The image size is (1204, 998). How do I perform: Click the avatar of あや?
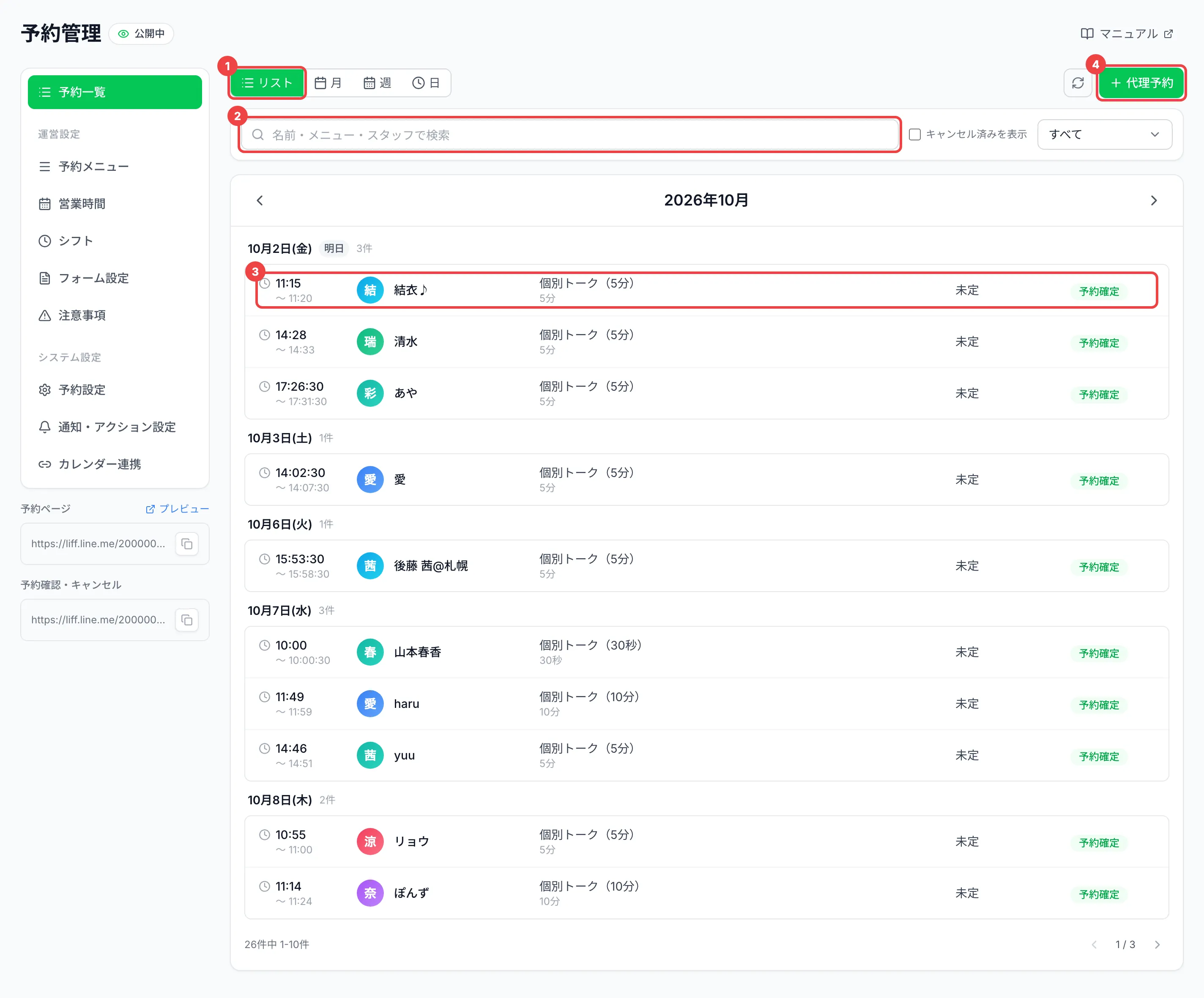(370, 393)
